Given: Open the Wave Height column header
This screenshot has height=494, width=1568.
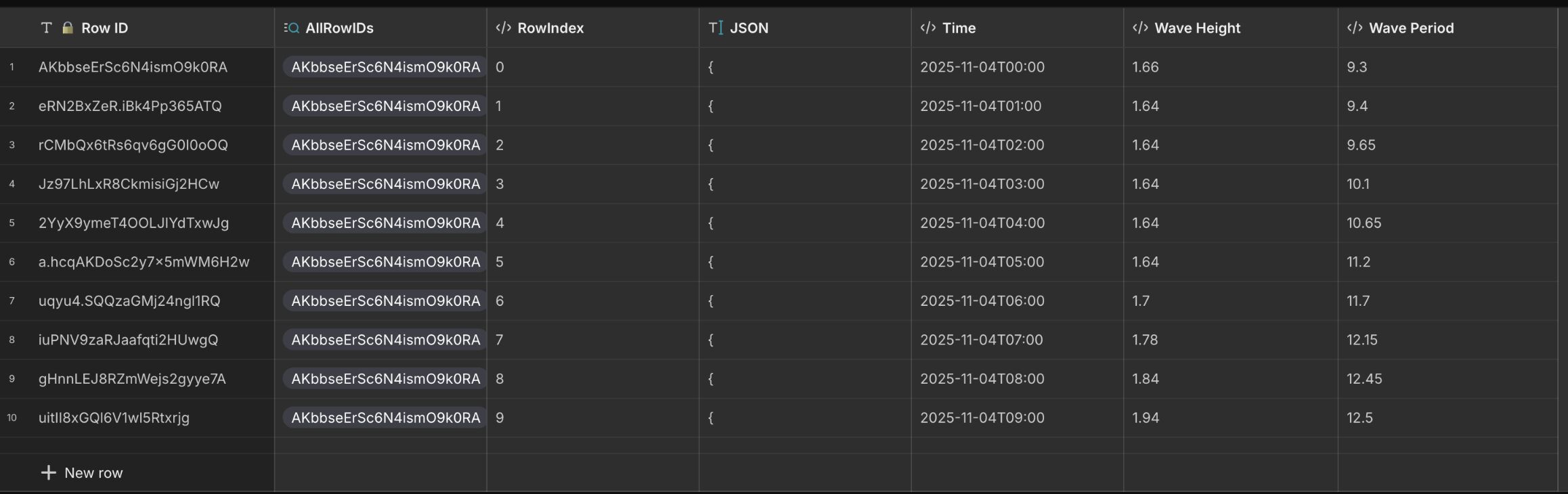Looking at the screenshot, I should [1197, 28].
